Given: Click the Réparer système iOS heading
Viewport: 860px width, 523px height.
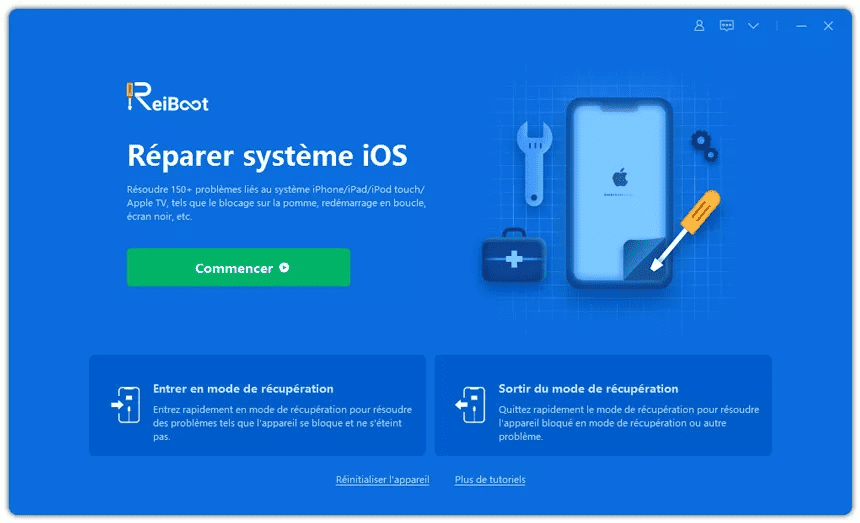Looking at the screenshot, I should coord(267,155).
